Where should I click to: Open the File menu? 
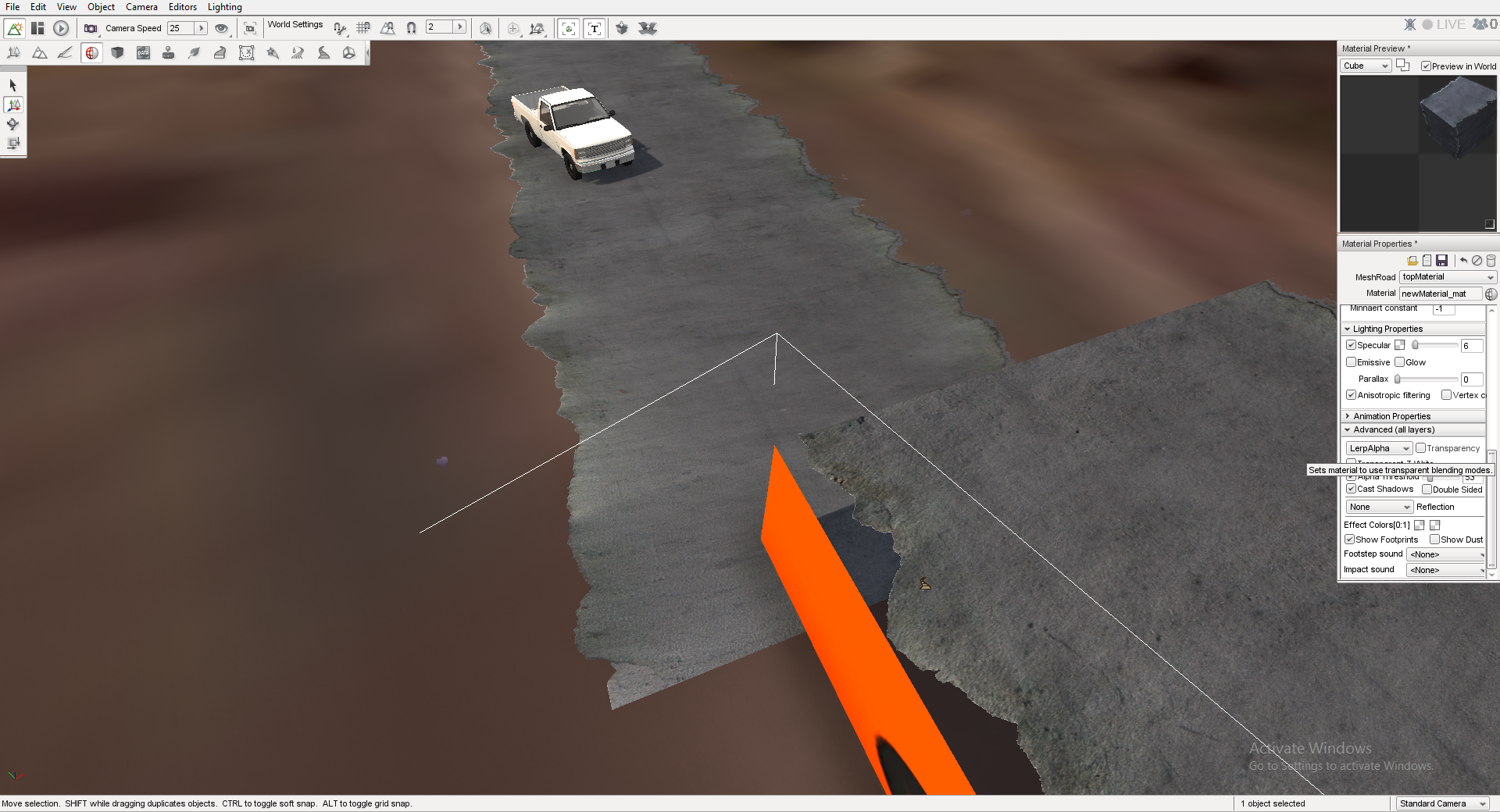tap(12, 7)
